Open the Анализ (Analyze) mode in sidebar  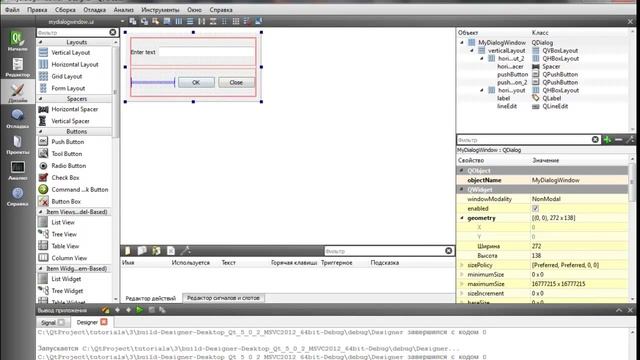[17, 170]
